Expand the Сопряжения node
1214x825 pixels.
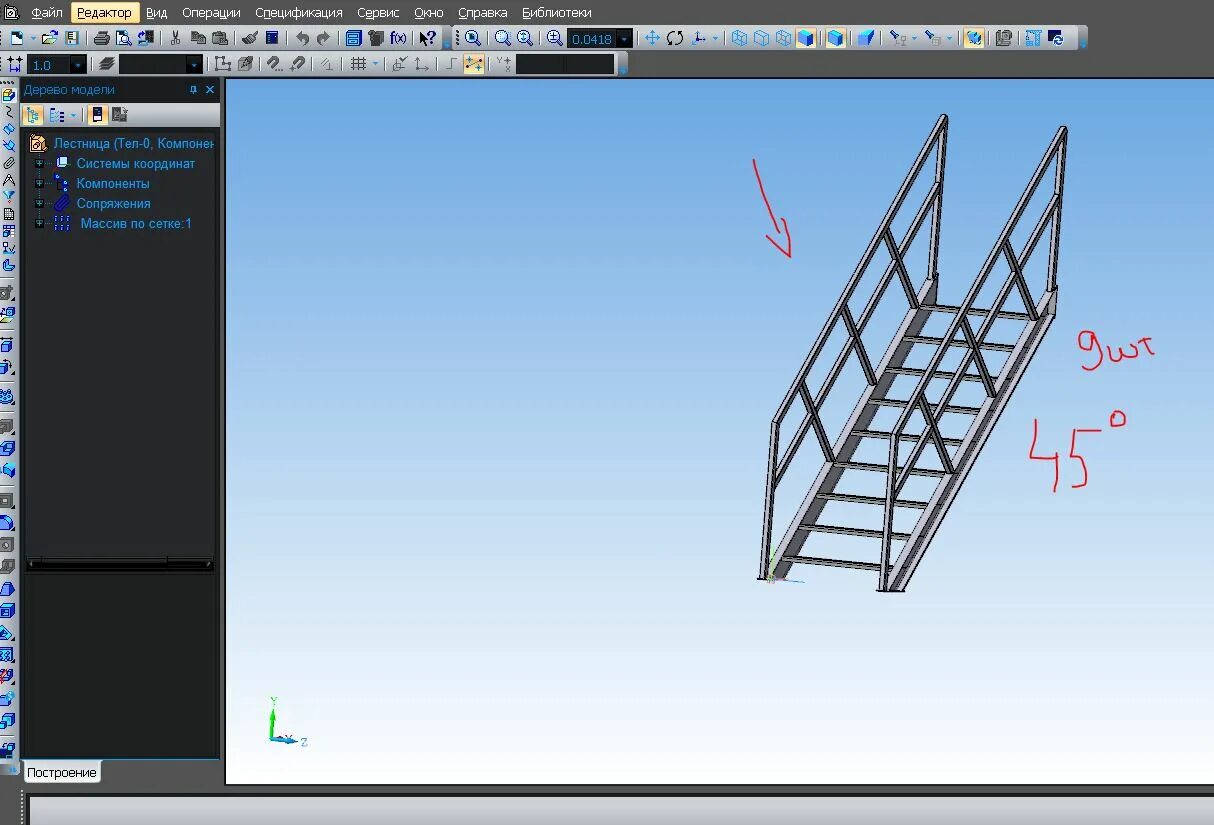pos(39,203)
